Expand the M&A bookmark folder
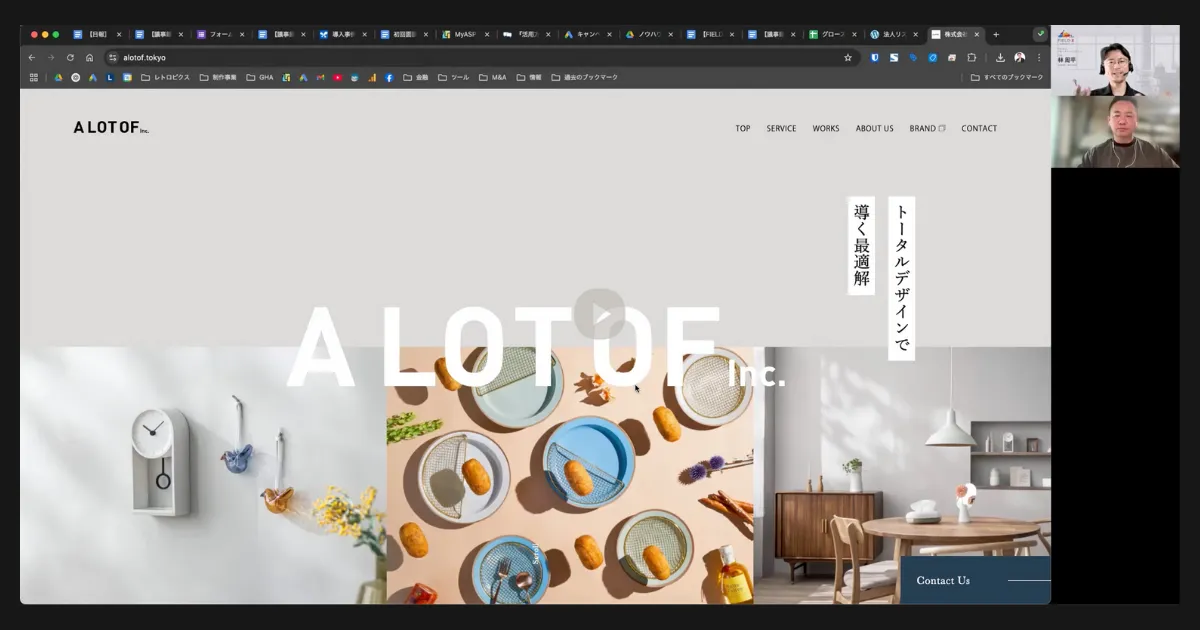Viewport: 1200px width, 630px height. [493, 77]
